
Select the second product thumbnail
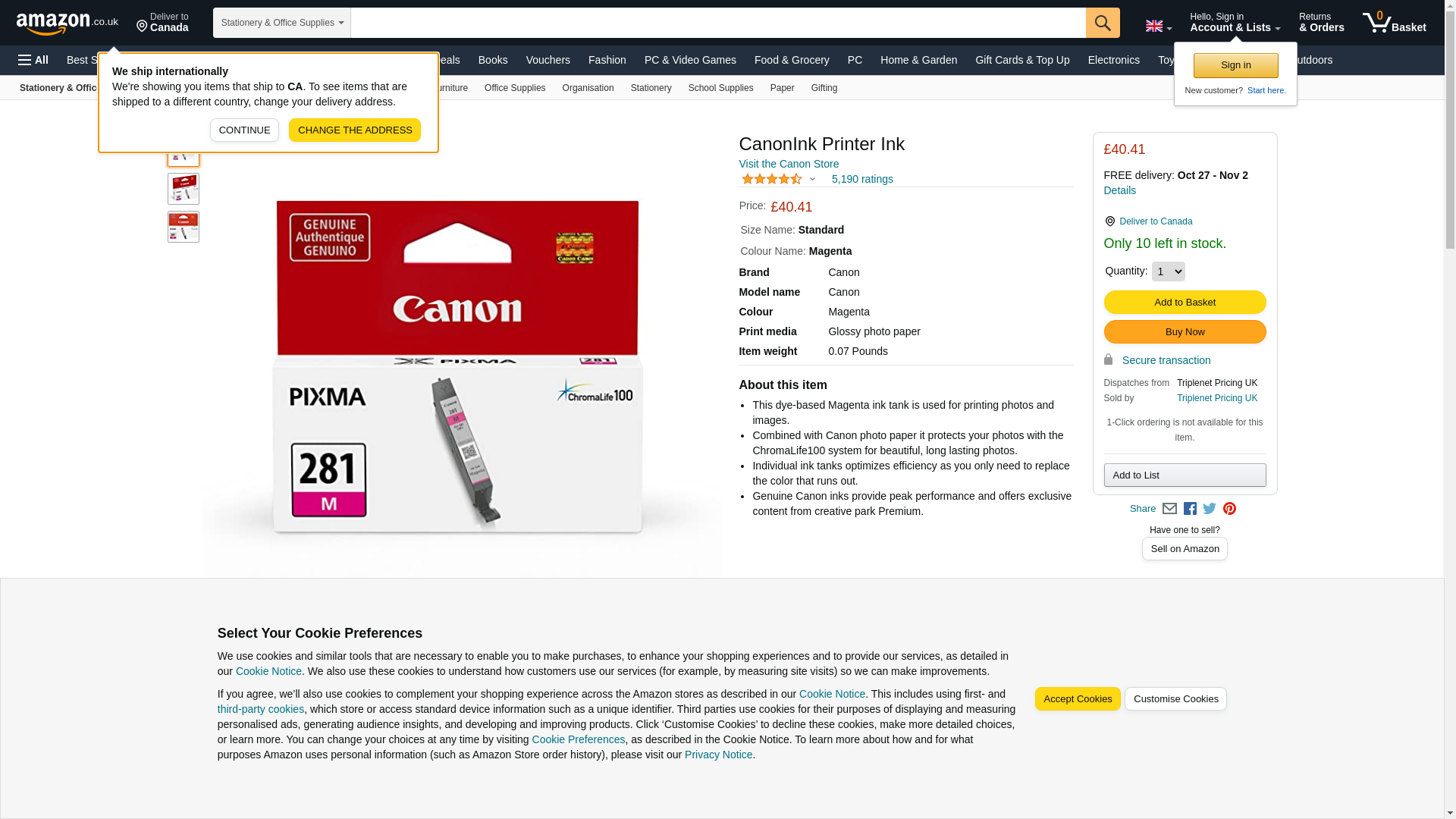tap(184, 189)
